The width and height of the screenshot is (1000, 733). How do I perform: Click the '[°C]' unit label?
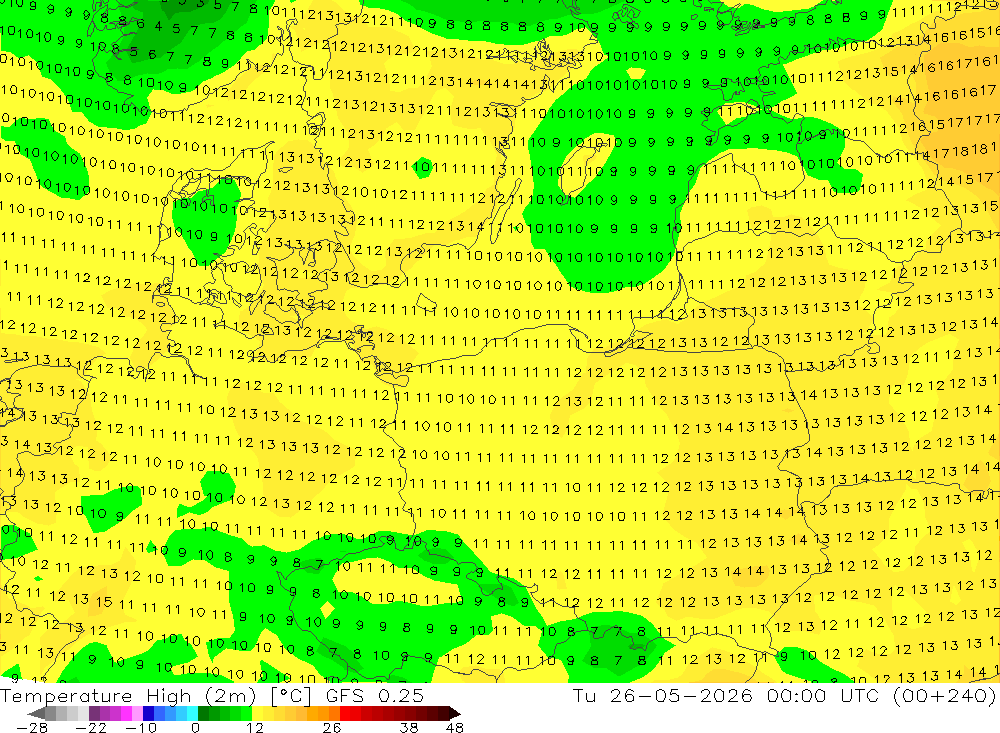coord(291,696)
